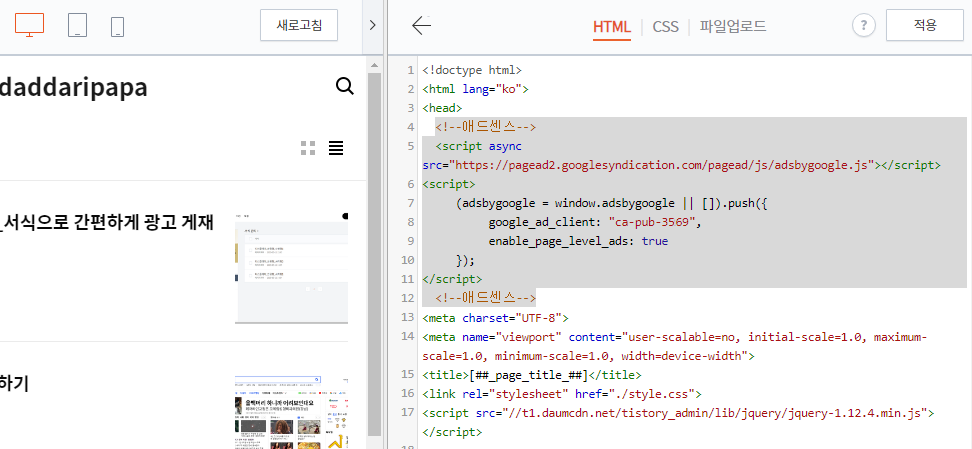Click the preview vertical scrollbar thumb
Viewport: 972px width, 449px height.
374,254
